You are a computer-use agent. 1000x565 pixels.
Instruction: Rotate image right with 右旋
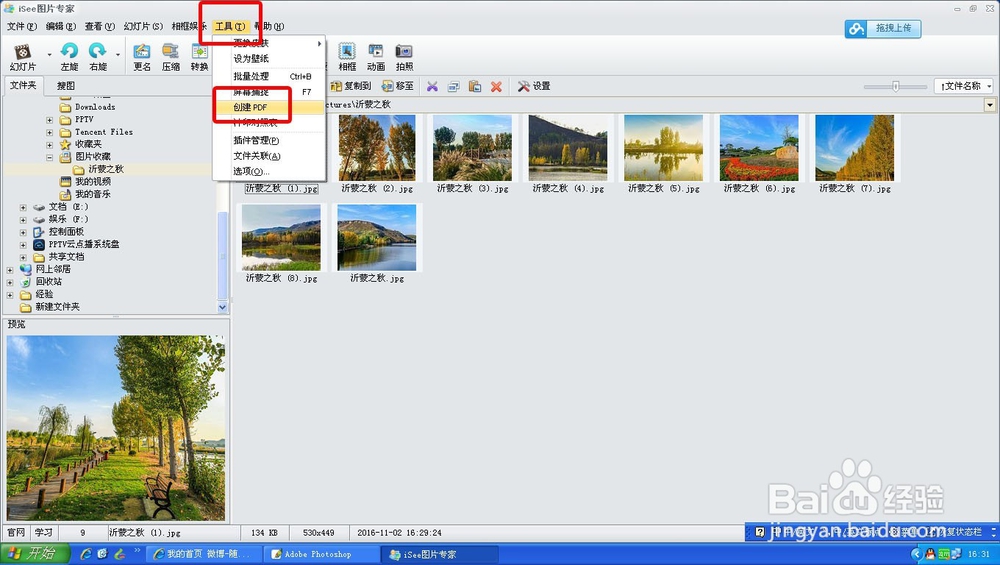[98, 57]
